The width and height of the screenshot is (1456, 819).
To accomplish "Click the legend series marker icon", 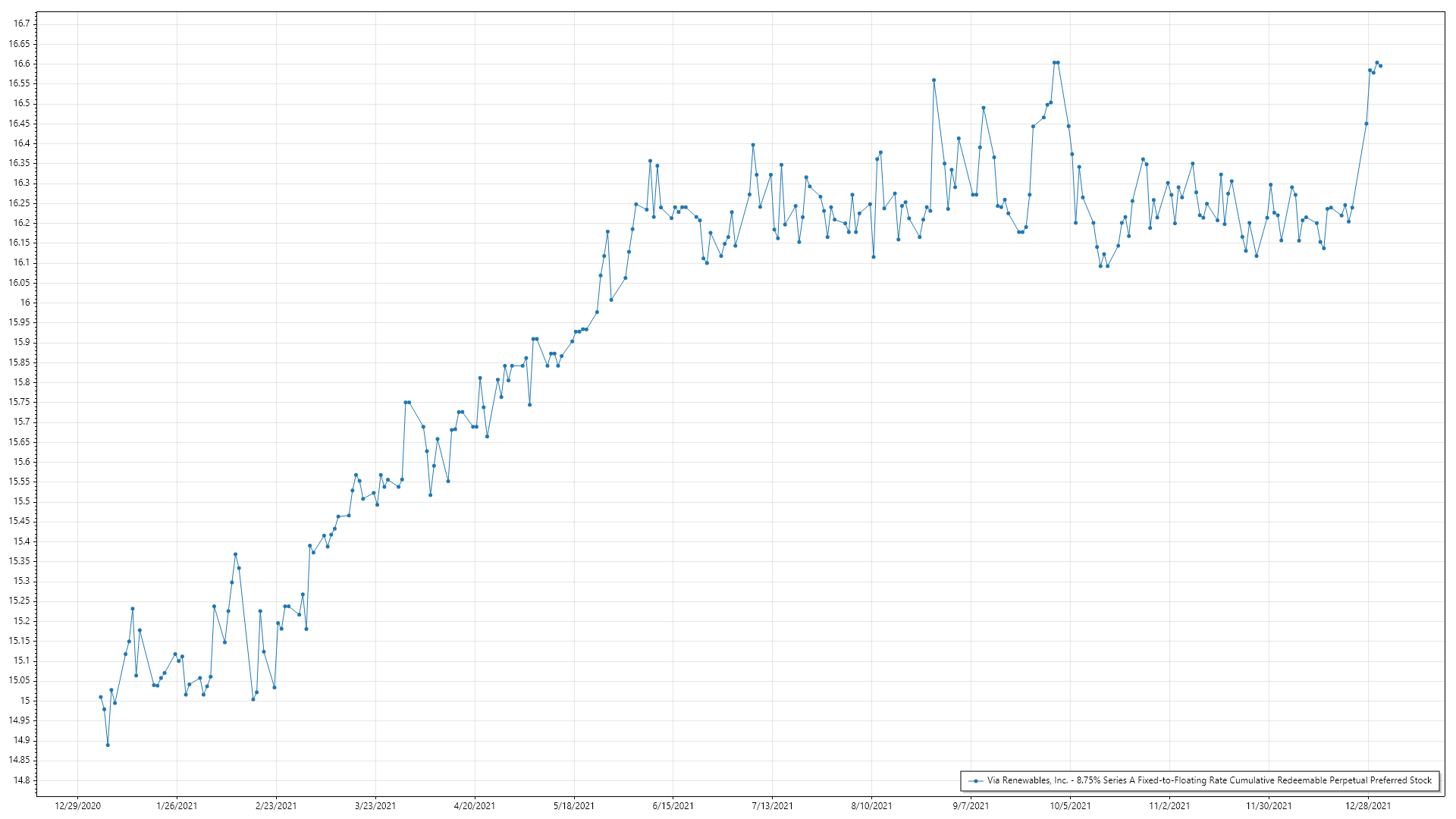I will pos(976,780).
